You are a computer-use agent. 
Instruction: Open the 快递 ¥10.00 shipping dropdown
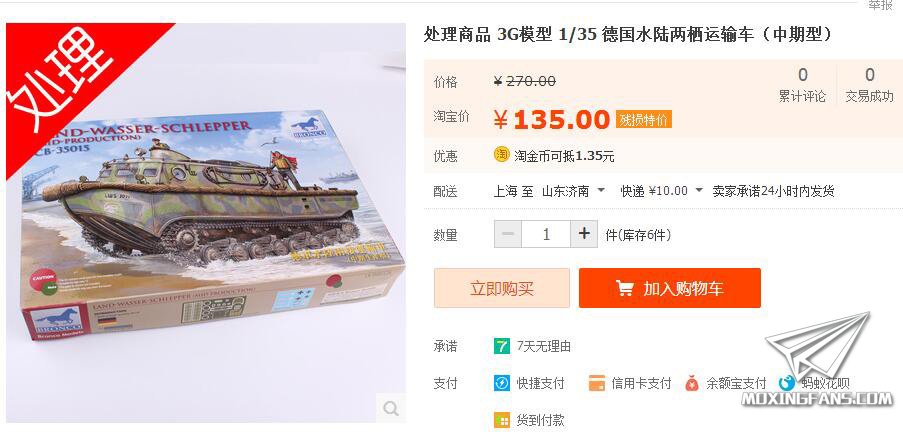click(662, 191)
